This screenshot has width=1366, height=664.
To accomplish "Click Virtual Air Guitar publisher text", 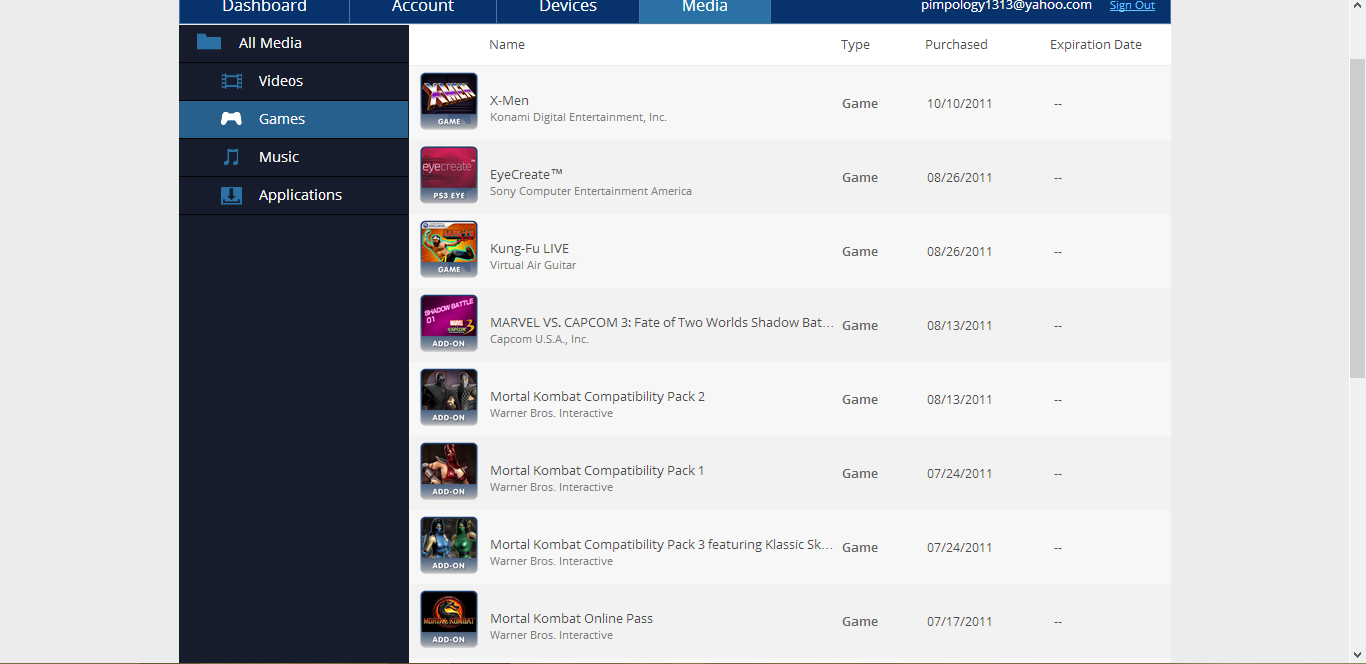I will [533, 265].
